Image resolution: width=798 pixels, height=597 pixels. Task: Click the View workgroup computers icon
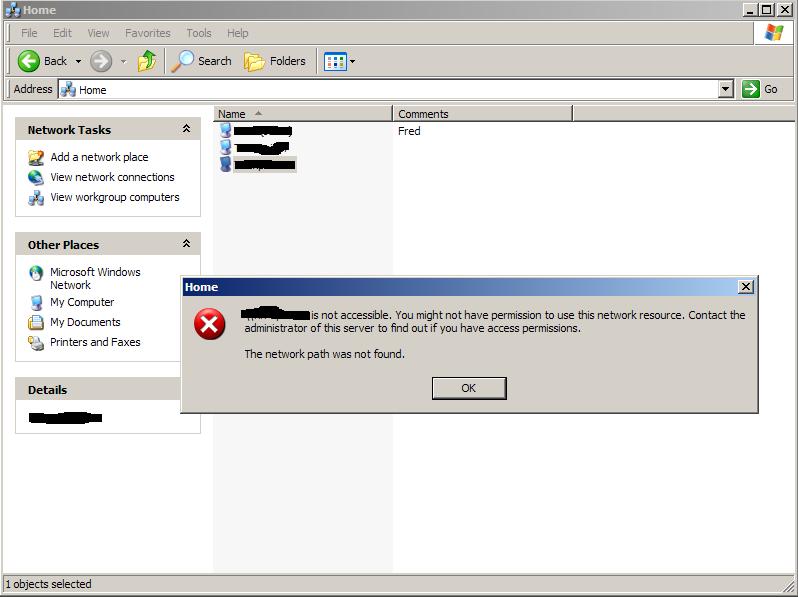point(36,197)
